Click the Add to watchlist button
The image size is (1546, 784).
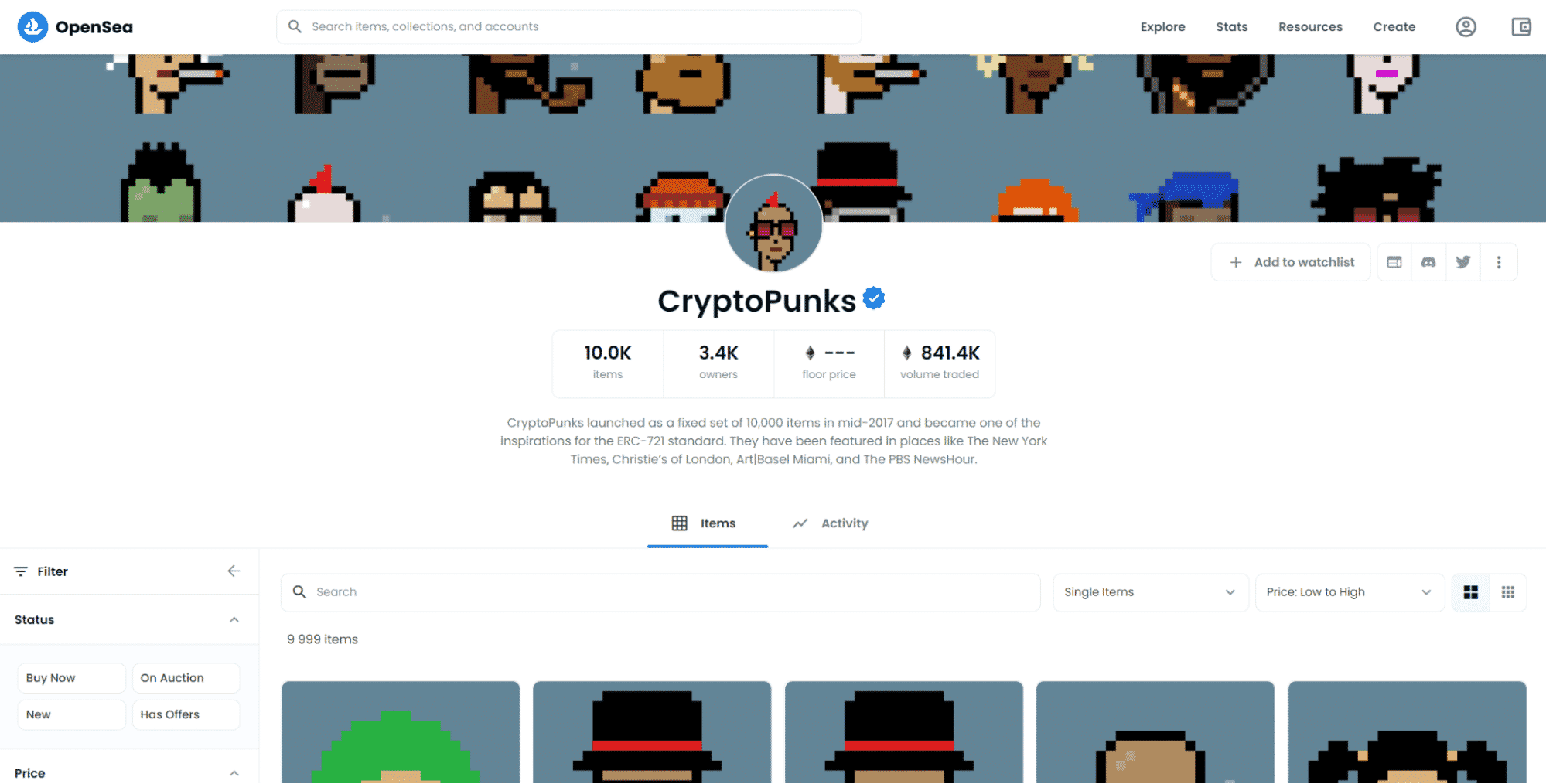click(1291, 262)
